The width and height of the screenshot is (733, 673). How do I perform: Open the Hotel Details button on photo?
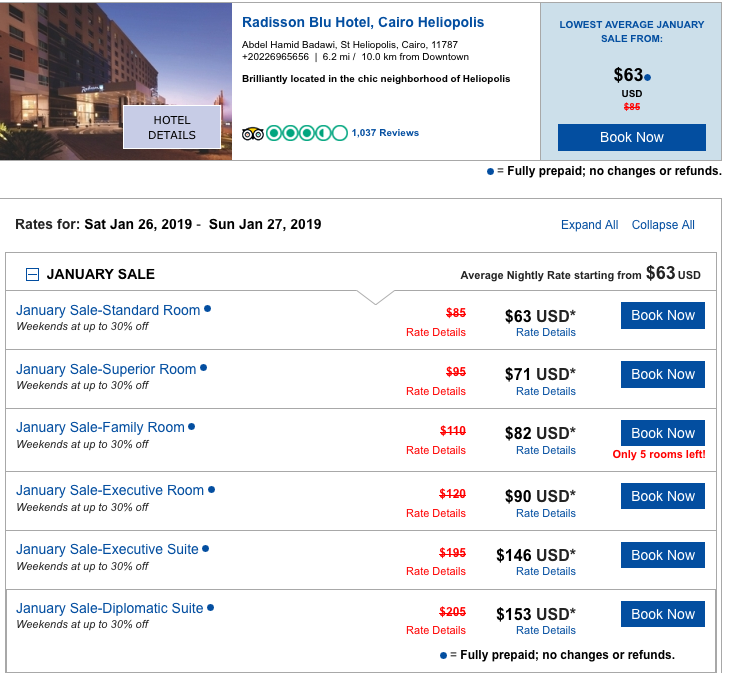(172, 128)
